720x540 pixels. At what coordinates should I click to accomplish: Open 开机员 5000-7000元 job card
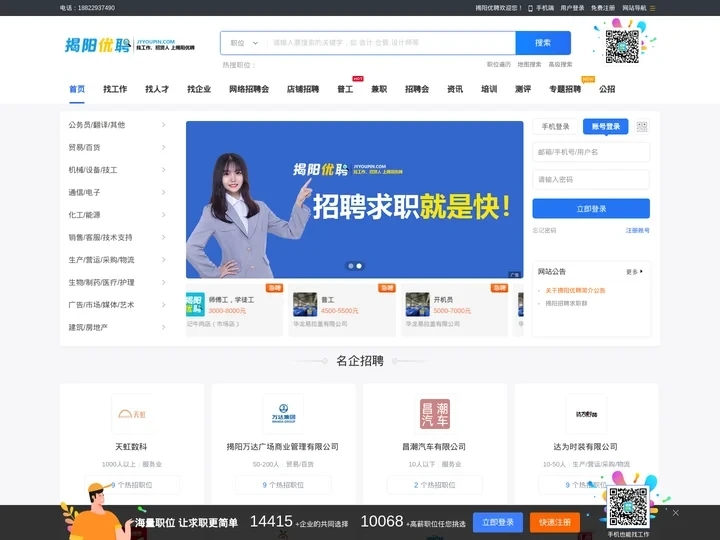(455, 310)
